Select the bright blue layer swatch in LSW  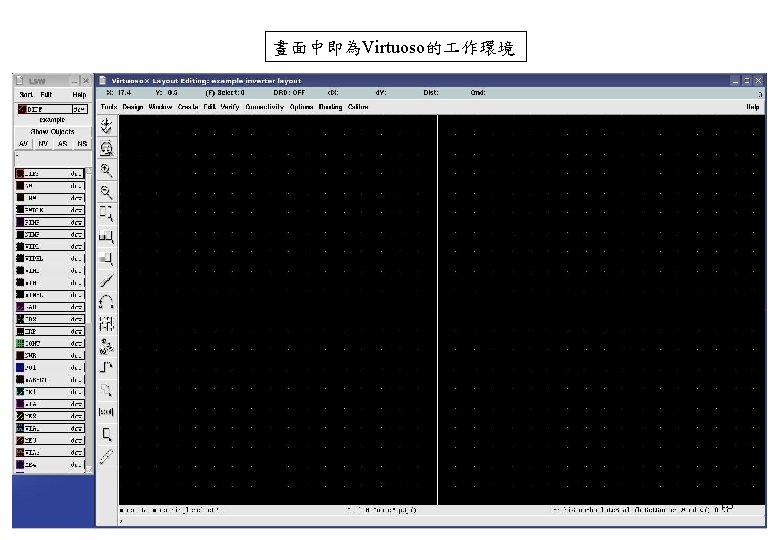(x=20, y=367)
